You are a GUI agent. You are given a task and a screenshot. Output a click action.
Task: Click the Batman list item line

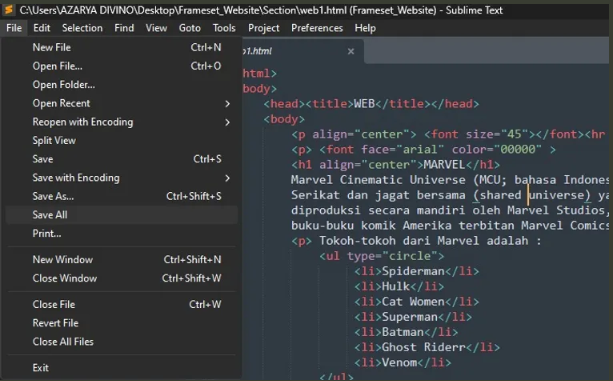coord(406,332)
